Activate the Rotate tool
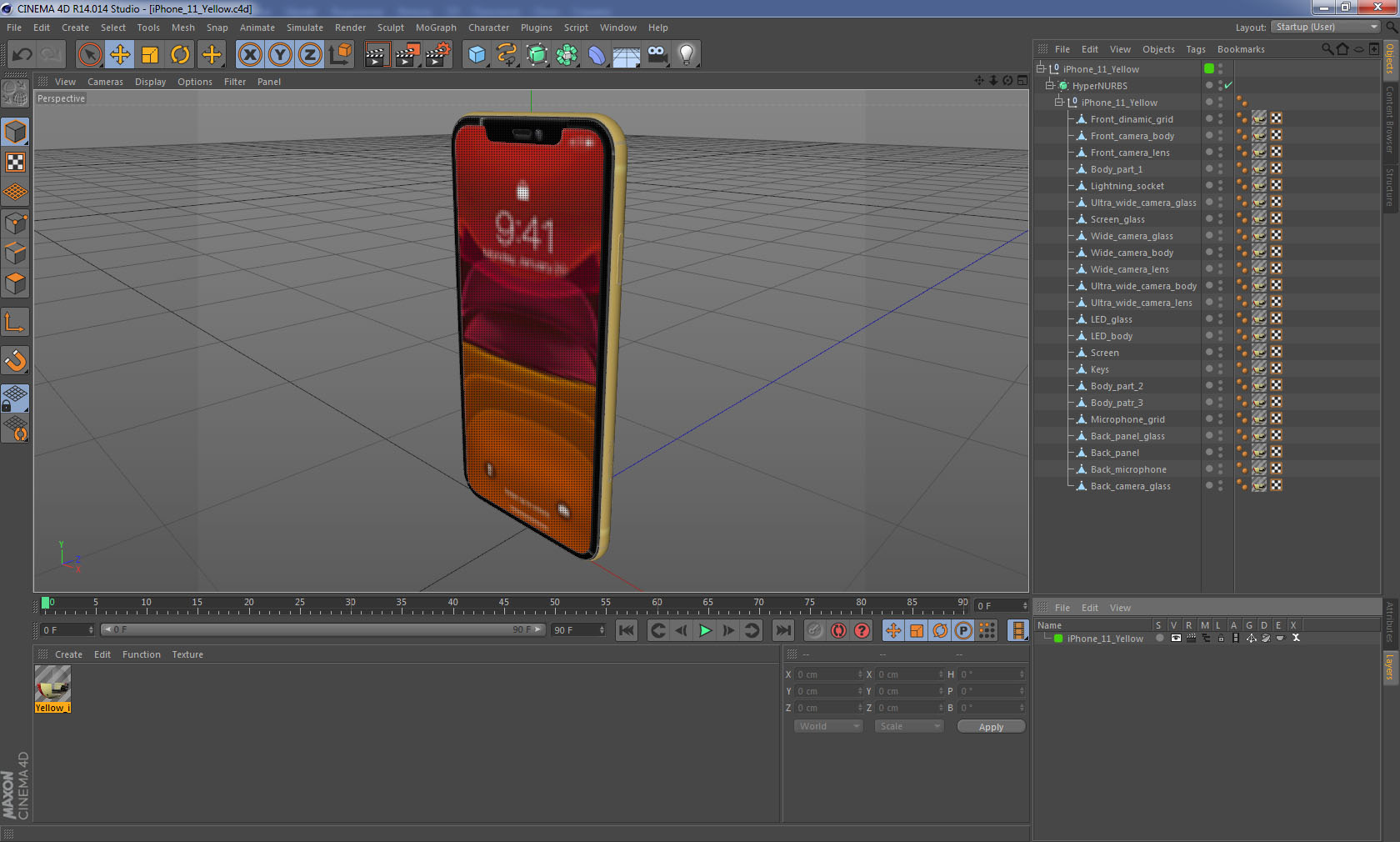The image size is (1400, 842). coord(180,55)
